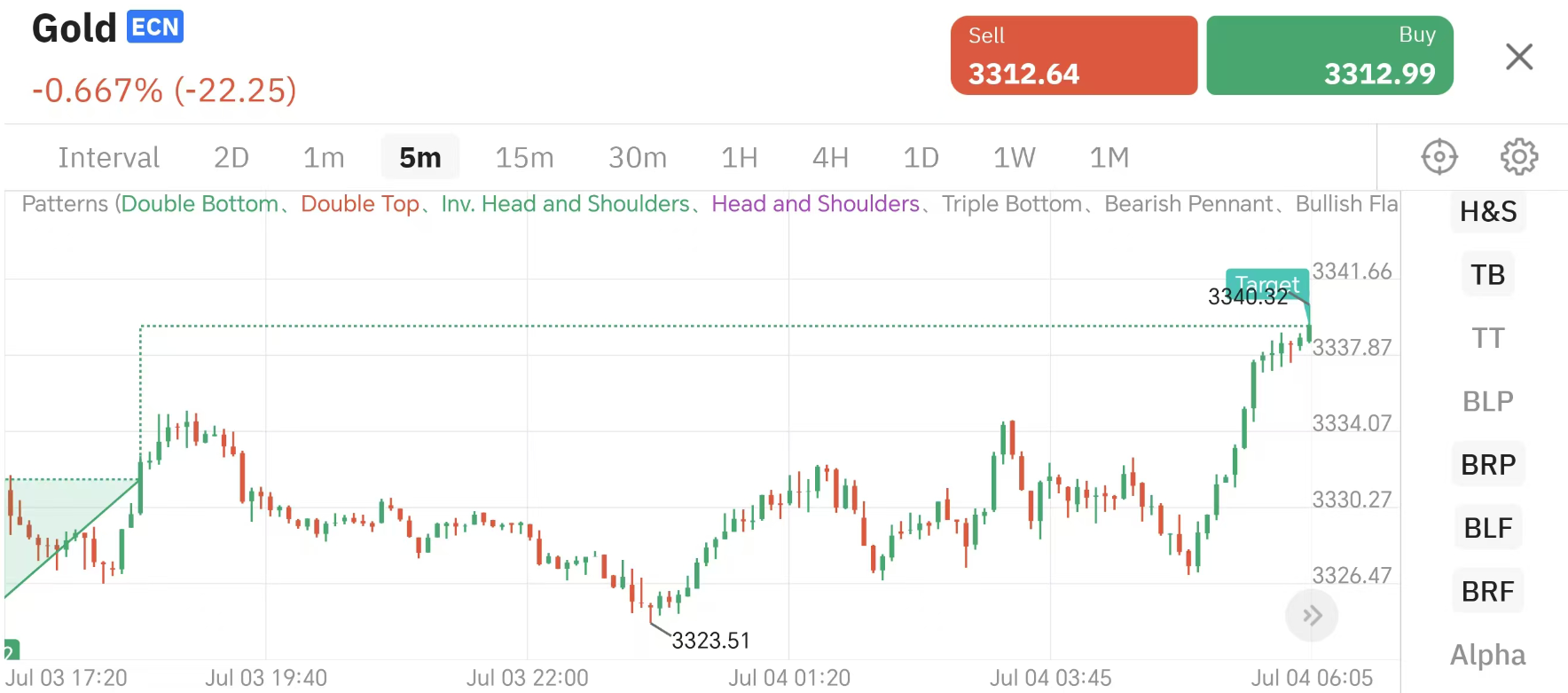This screenshot has width=1568, height=693.
Task: Select the 1H interval tab
Action: pyautogui.click(x=739, y=158)
